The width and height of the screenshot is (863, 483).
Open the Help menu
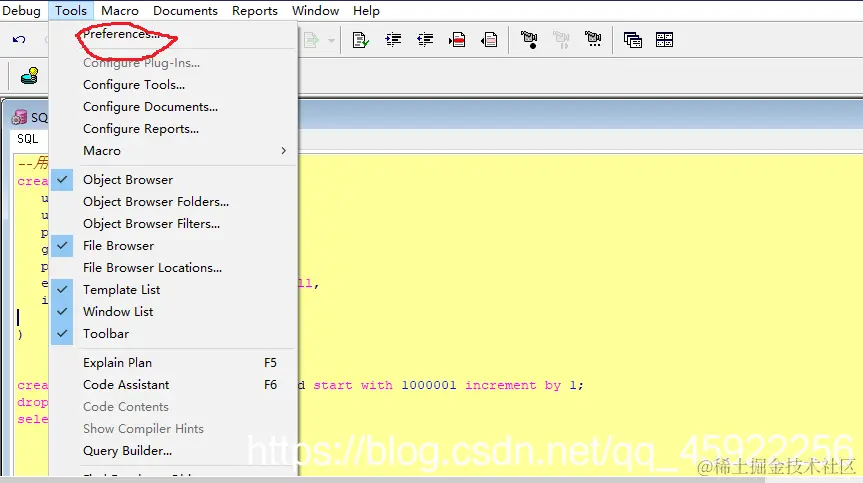367,11
